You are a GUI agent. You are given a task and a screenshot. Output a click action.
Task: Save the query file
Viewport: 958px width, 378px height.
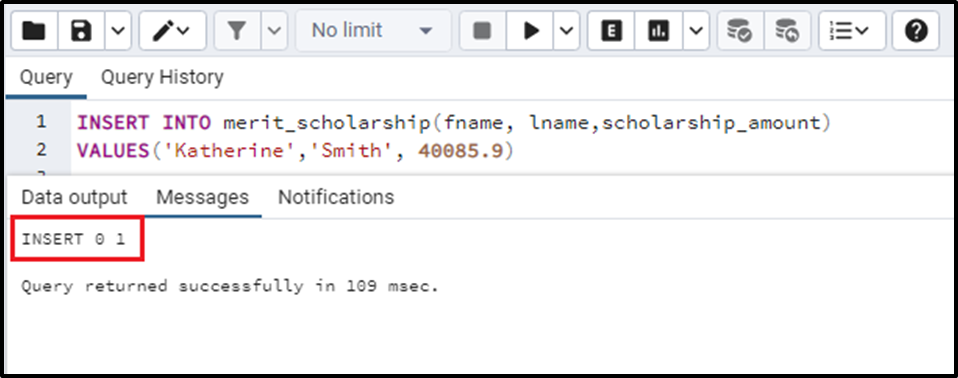(81, 30)
